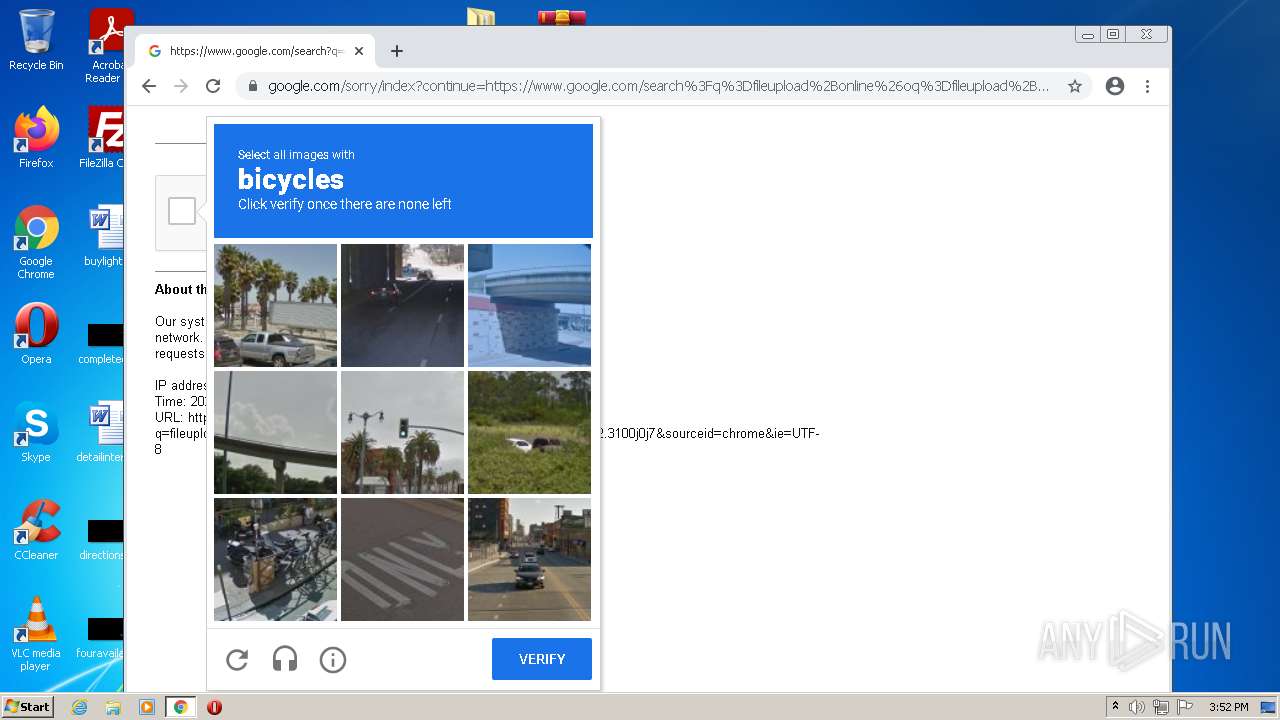Viewport: 1280px width, 720px height.
Task: Open Windows Explorer from the taskbar
Action: (113, 707)
